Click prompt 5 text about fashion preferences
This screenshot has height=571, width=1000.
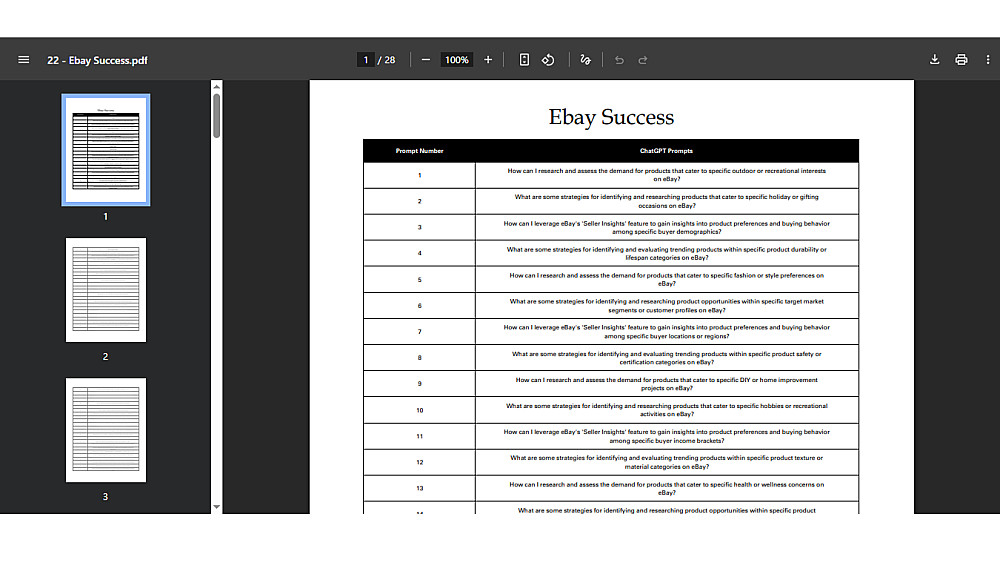666,279
